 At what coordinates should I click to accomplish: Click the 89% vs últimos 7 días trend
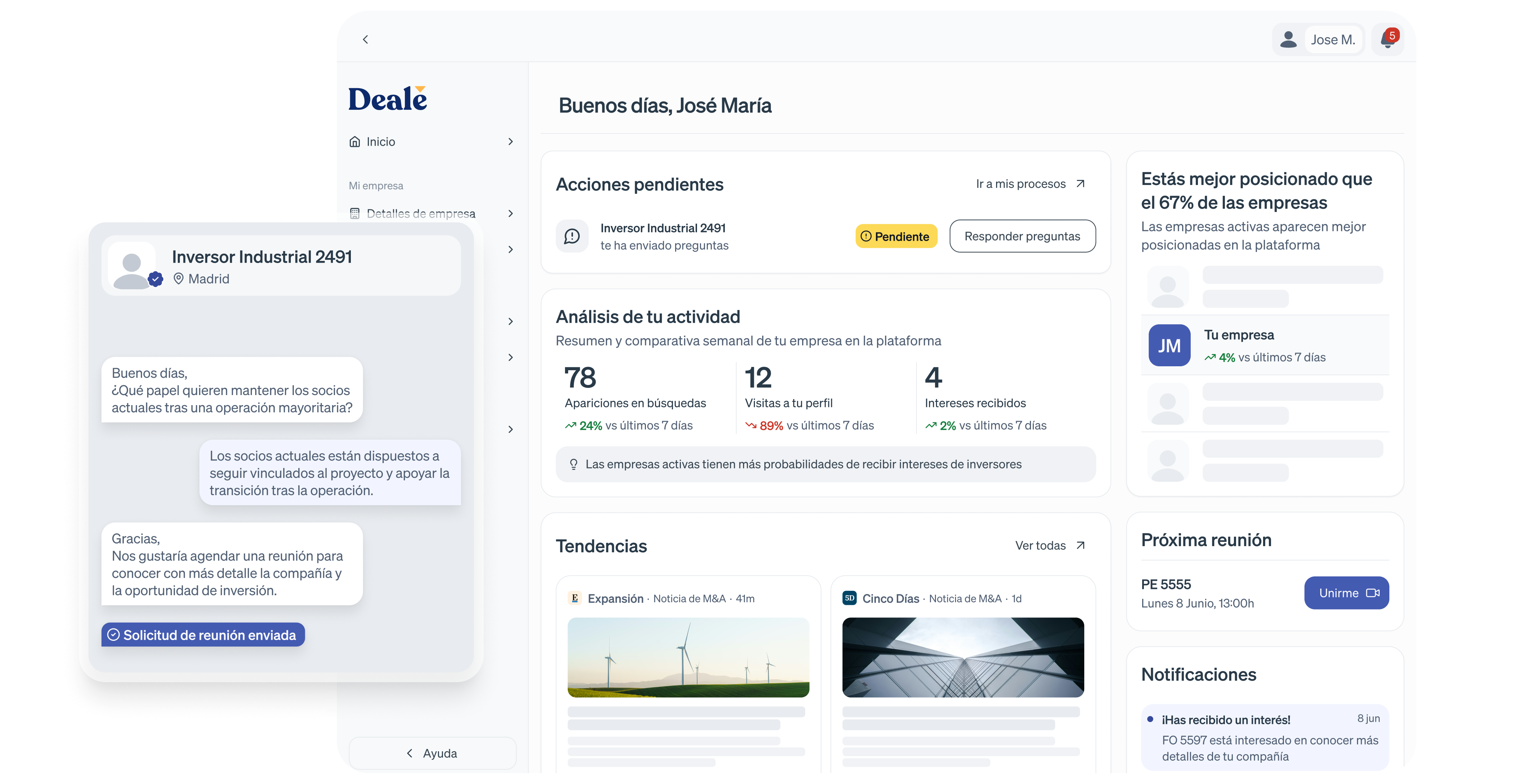pyautogui.click(x=809, y=426)
